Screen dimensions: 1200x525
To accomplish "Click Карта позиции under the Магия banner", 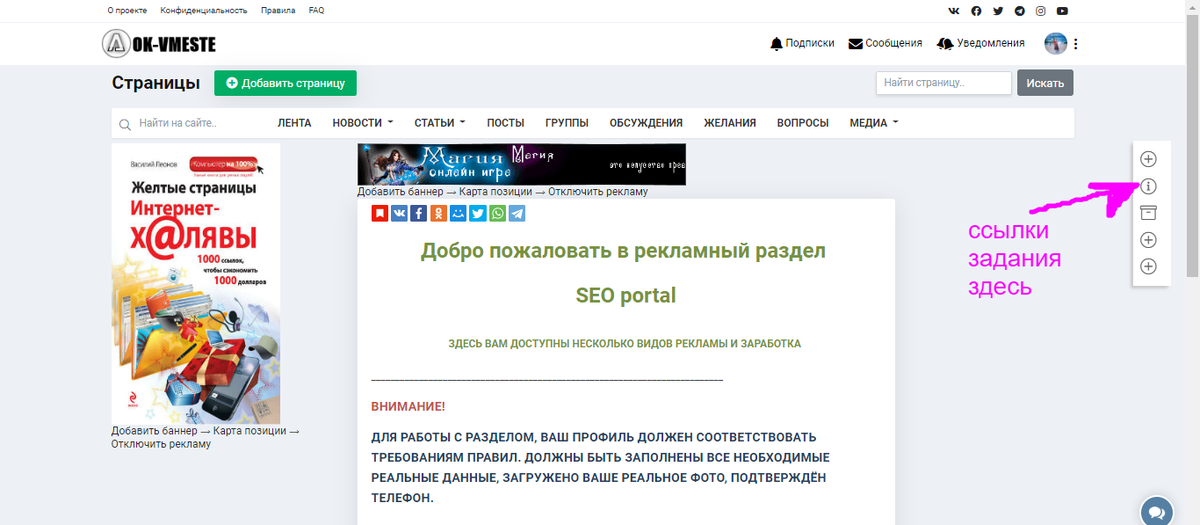I will [x=497, y=192].
